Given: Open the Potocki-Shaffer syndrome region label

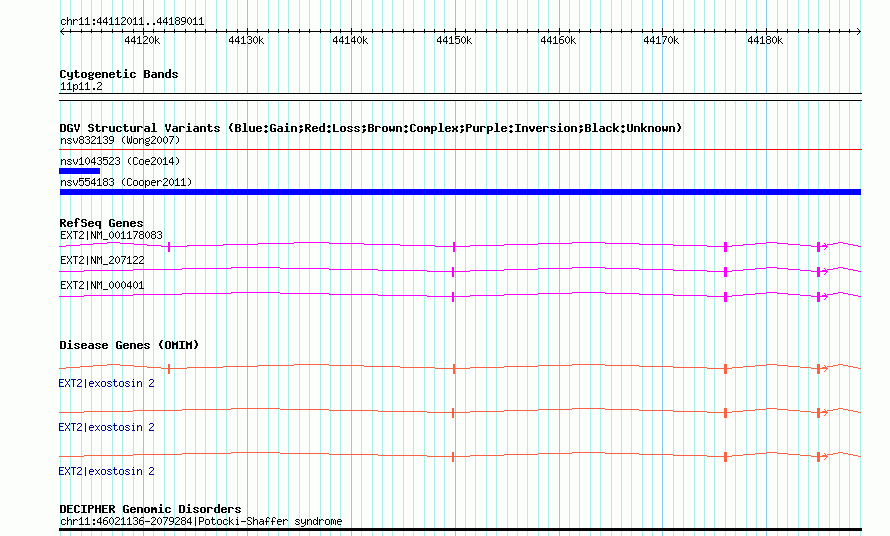Looking at the screenshot, I should tap(201, 521).
